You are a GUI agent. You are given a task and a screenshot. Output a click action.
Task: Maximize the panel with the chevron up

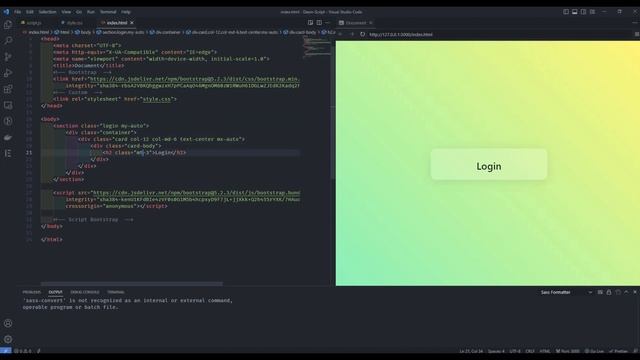coord(626,292)
